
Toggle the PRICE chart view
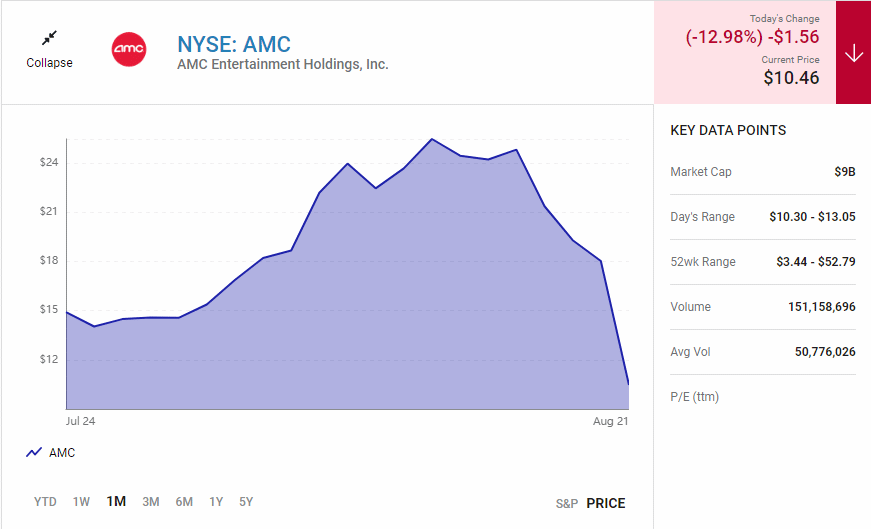606,503
